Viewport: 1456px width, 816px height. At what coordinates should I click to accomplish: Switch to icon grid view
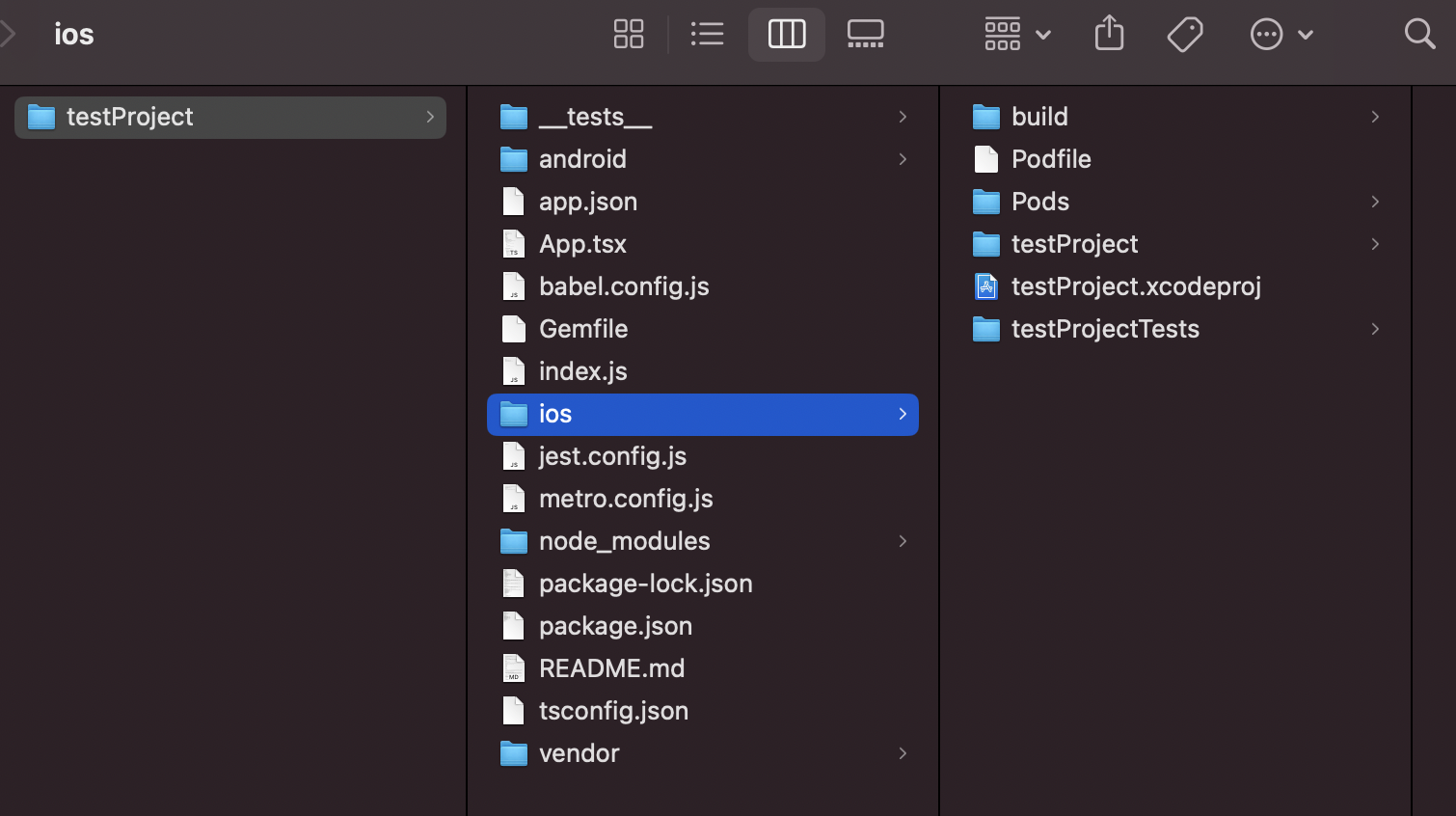coord(629,35)
